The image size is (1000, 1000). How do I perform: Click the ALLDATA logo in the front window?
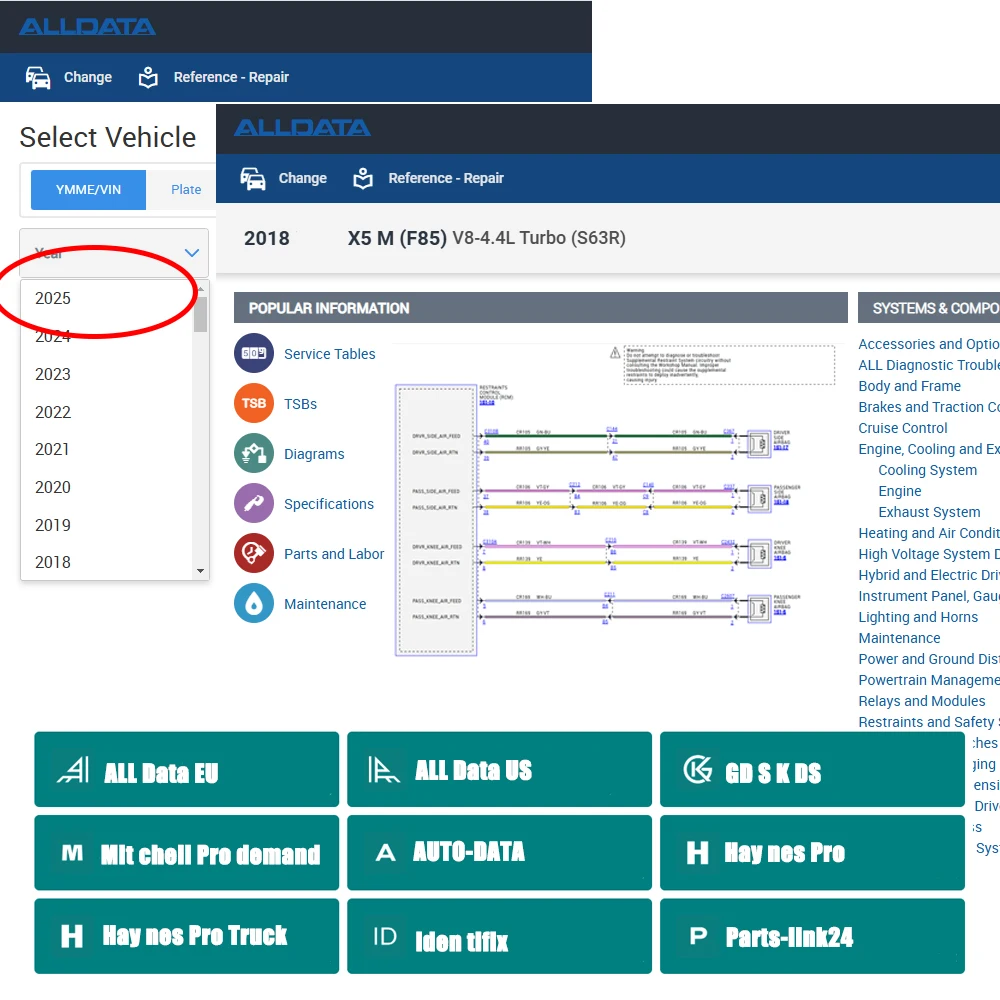[x=302, y=128]
